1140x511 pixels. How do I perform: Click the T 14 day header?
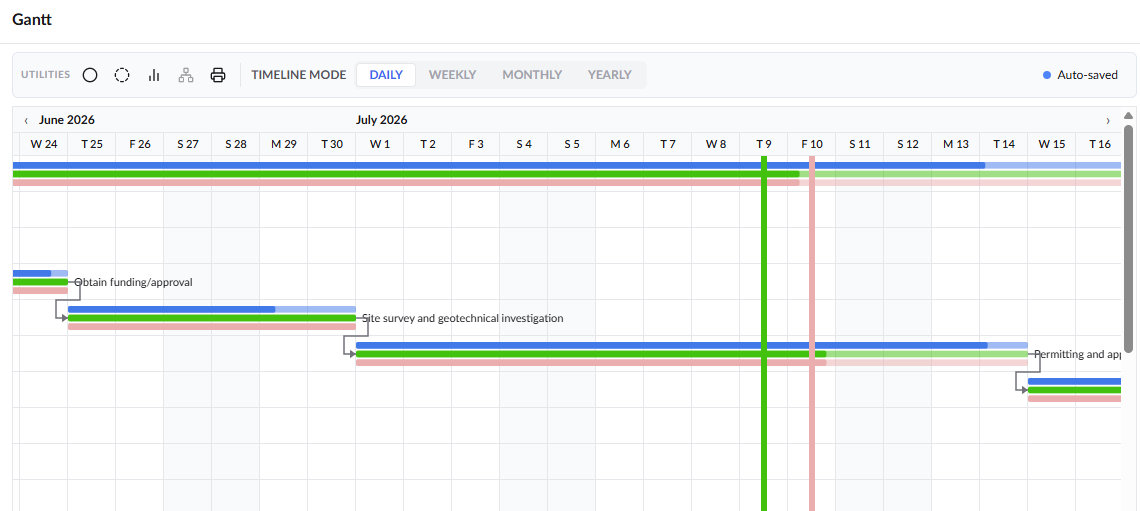(x=1003, y=144)
